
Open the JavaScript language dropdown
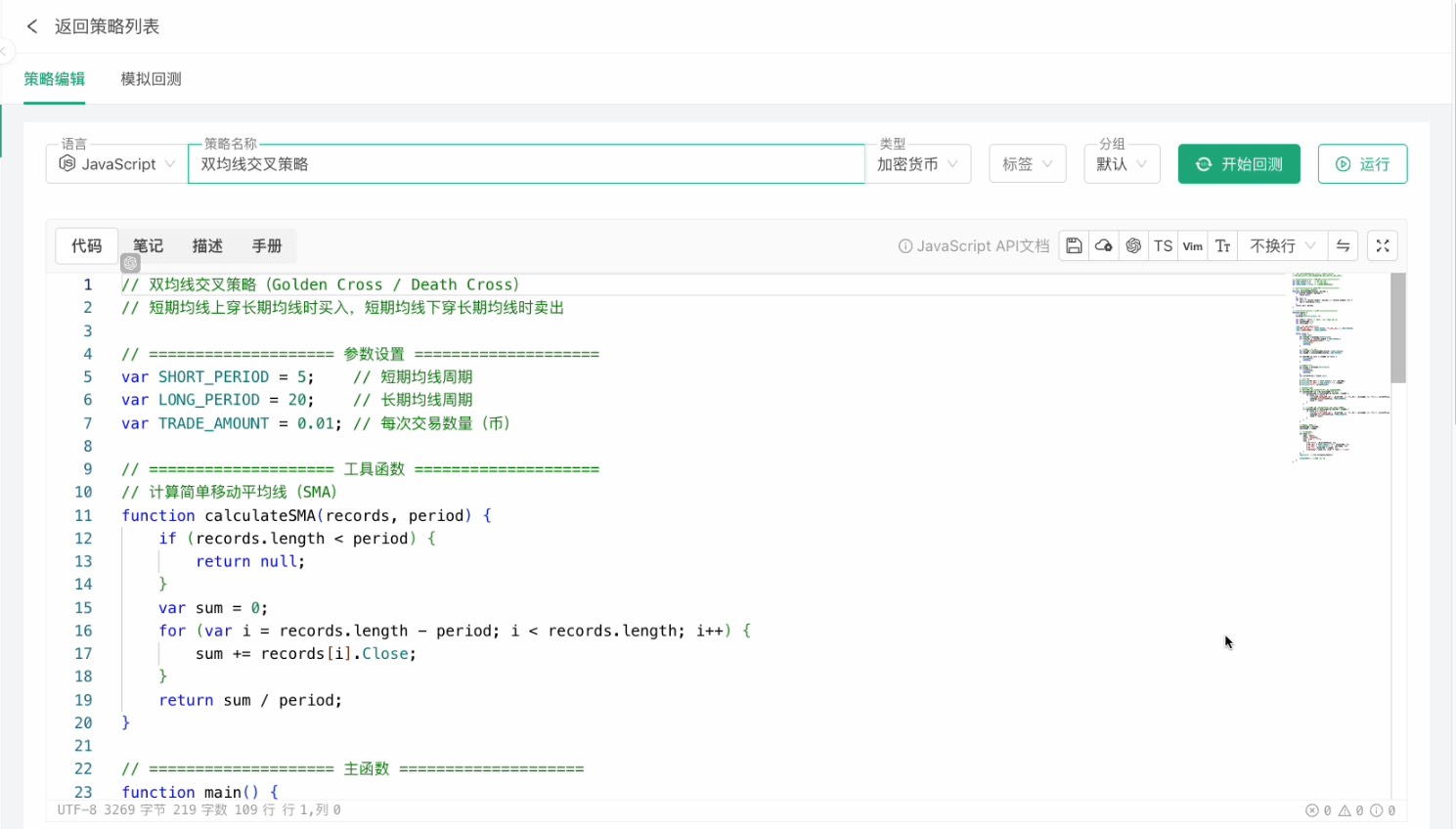(x=116, y=164)
